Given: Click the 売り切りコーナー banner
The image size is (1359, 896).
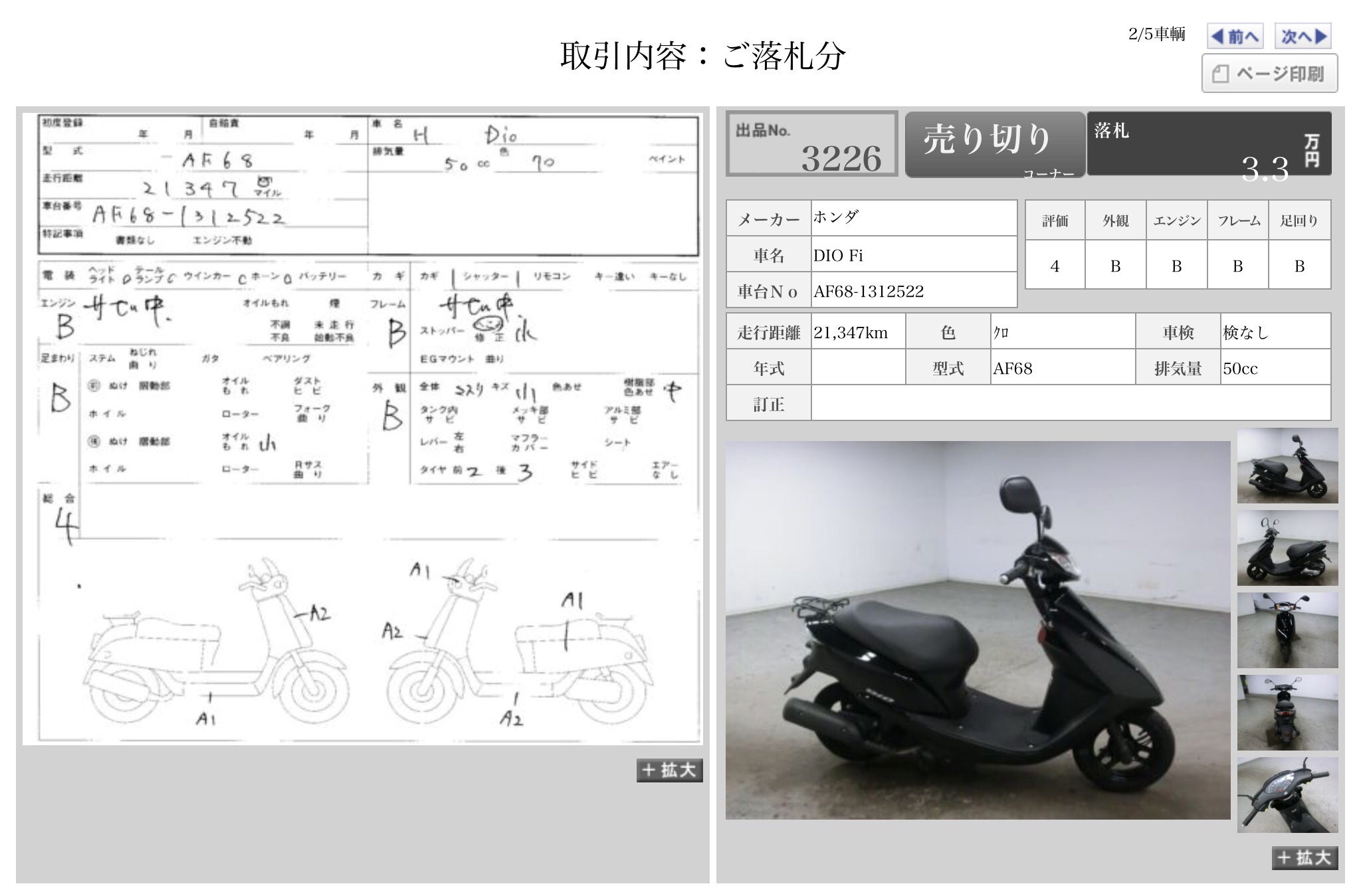Looking at the screenshot, I should pos(995,144).
